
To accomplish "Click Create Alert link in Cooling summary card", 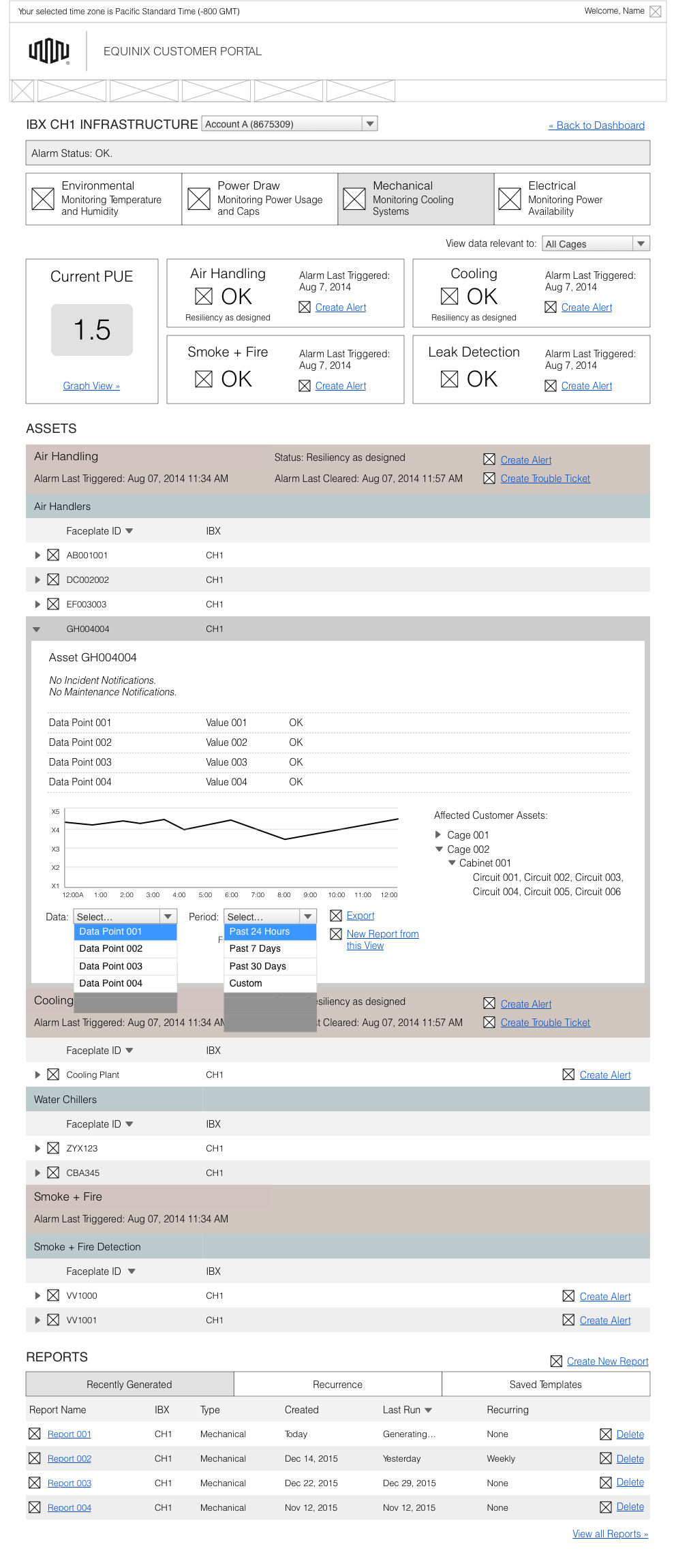I will tap(587, 307).
